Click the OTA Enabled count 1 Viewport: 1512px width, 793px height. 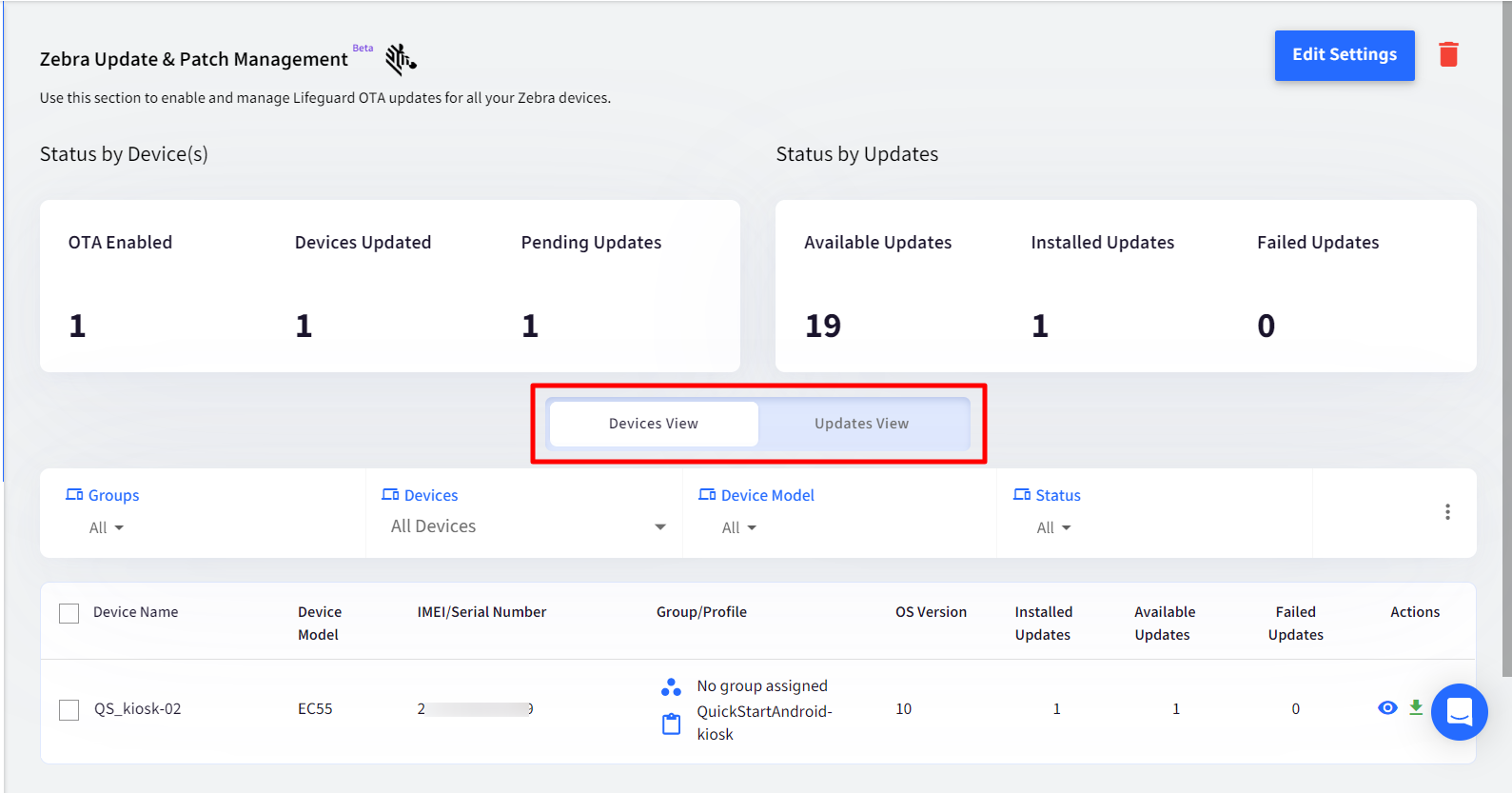(x=77, y=326)
